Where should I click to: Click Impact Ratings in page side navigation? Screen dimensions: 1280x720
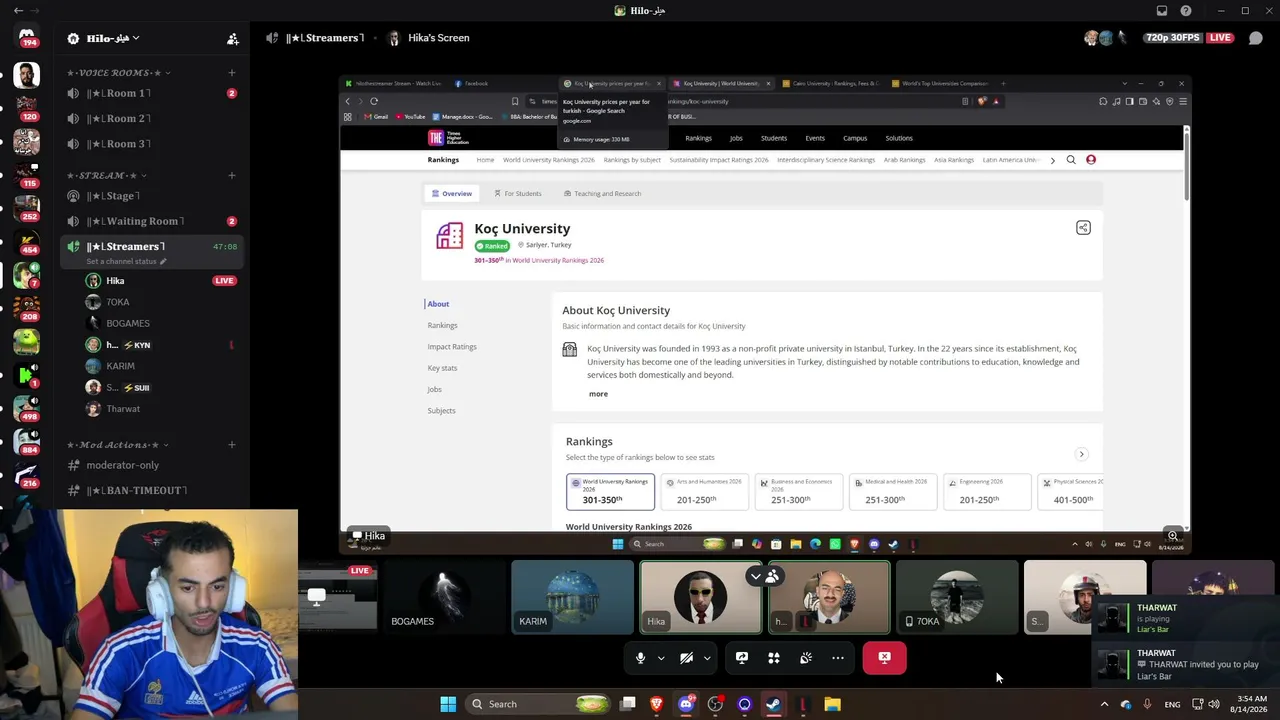pyautogui.click(x=452, y=347)
